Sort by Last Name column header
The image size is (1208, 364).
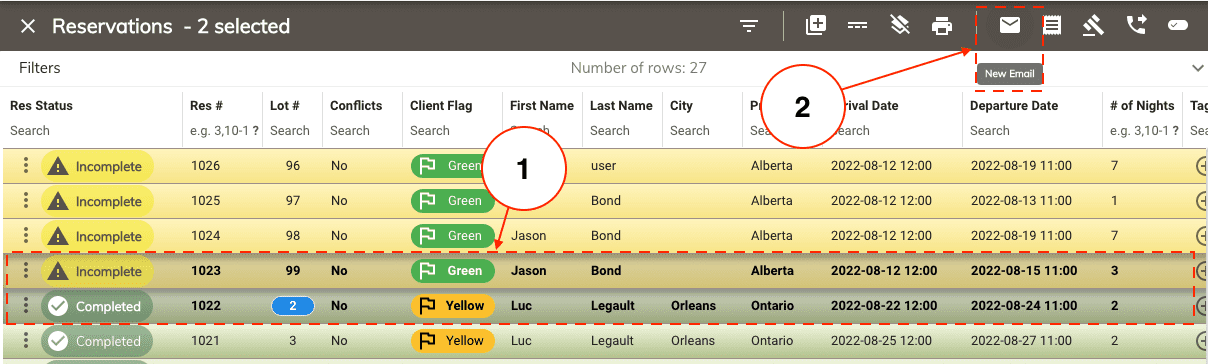pos(621,106)
